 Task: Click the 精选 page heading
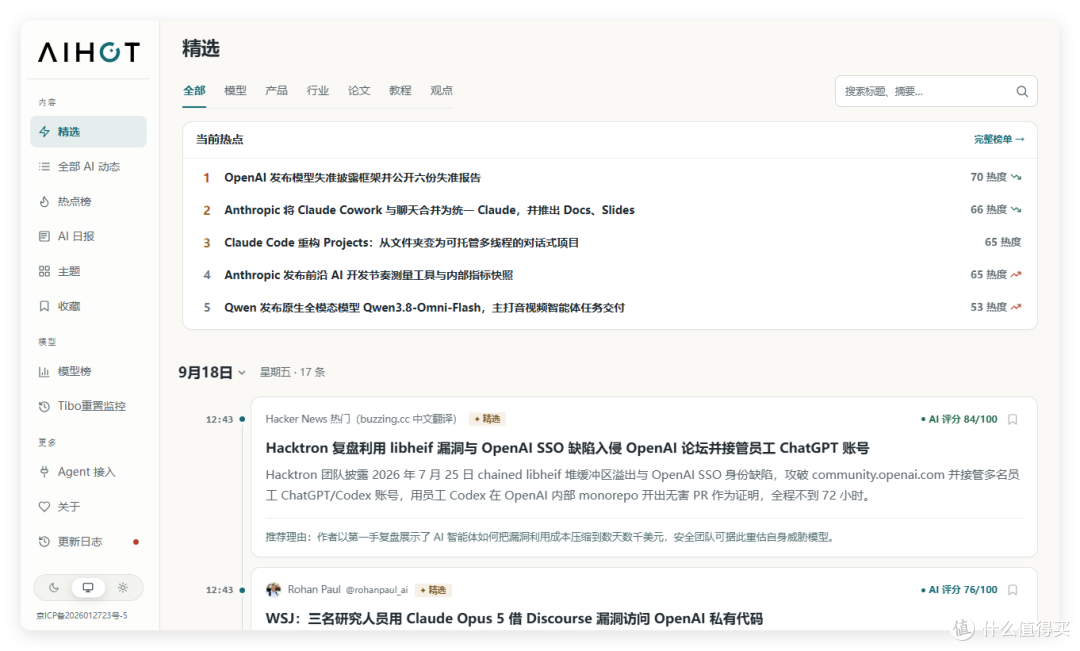[x=200, y=49]
